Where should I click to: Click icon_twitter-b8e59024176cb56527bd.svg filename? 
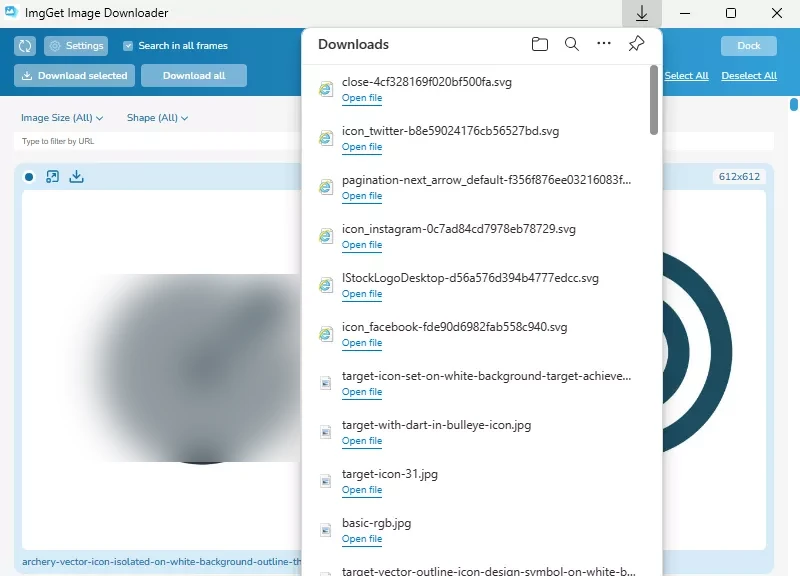click(451, 131)
